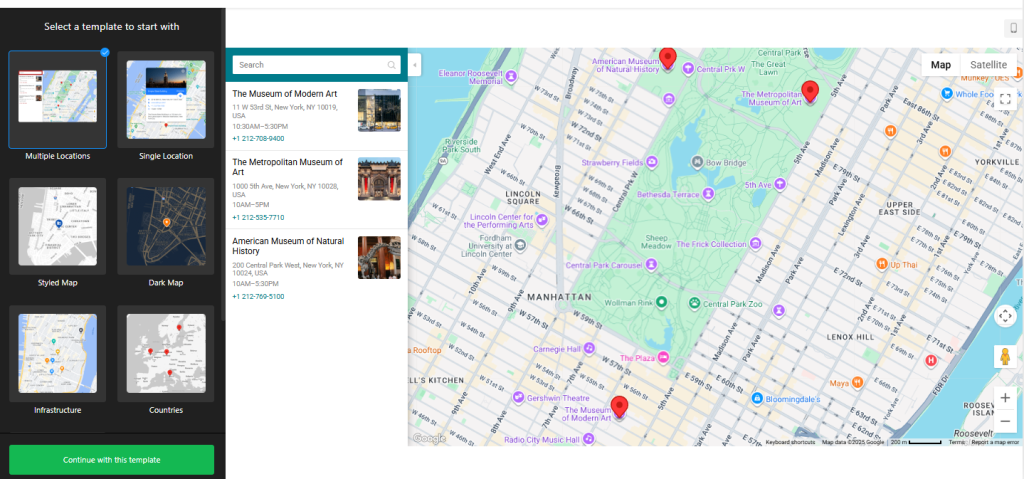Switch to Map view

coord(941,65)
